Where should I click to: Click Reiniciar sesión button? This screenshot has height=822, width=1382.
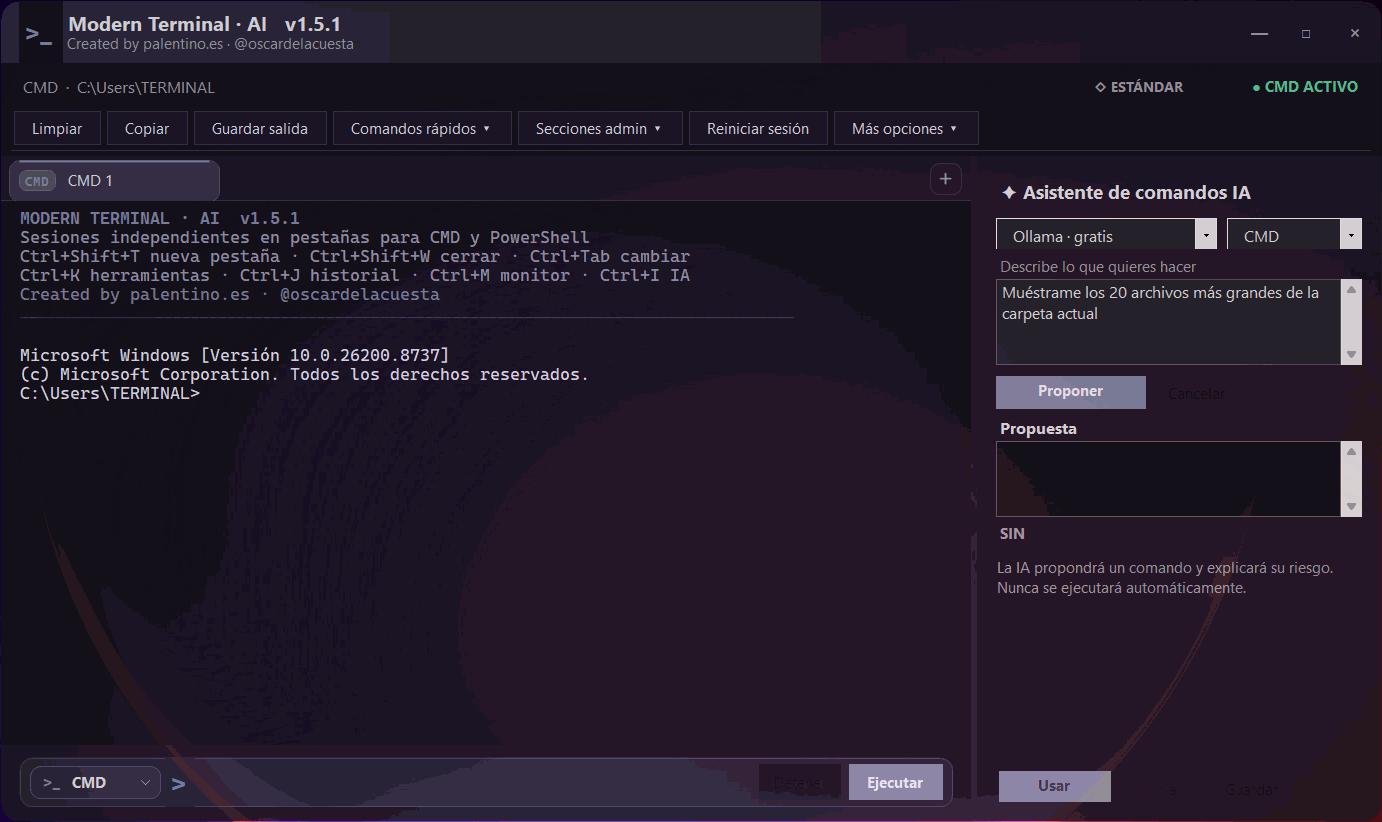coord(758,128)
